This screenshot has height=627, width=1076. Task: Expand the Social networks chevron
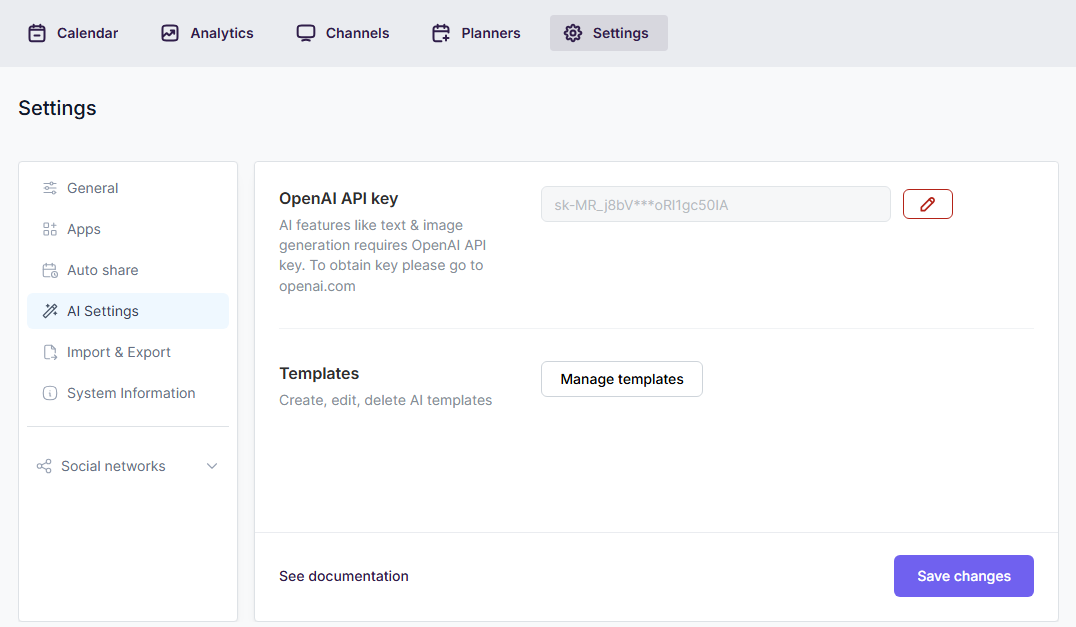tap(212, 466)
